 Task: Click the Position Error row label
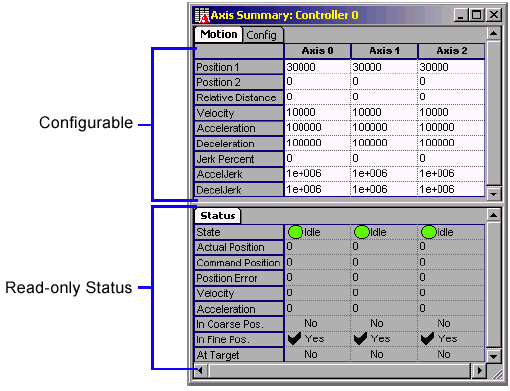point(239,278)
